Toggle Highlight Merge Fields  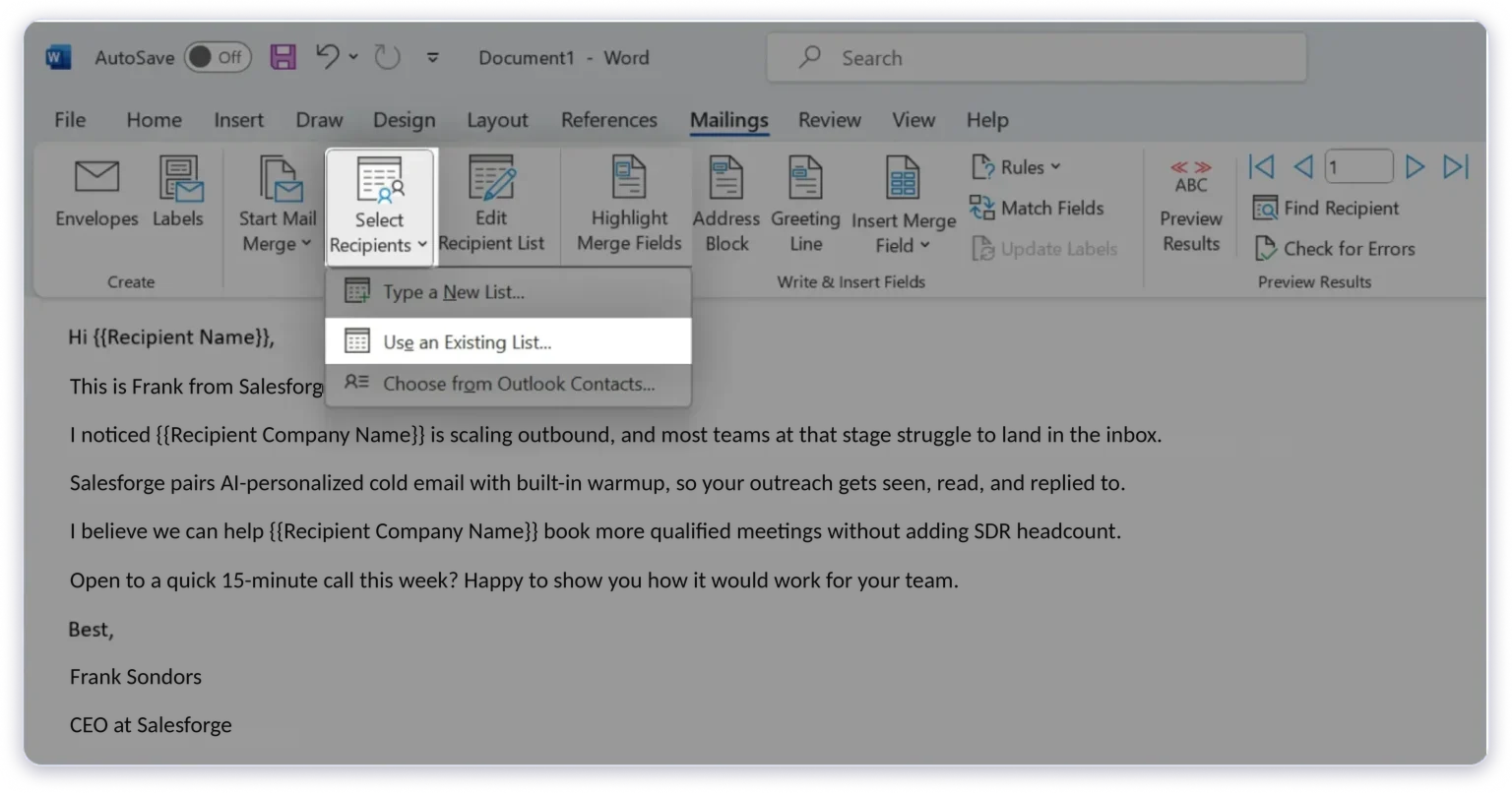pos(629,205)
